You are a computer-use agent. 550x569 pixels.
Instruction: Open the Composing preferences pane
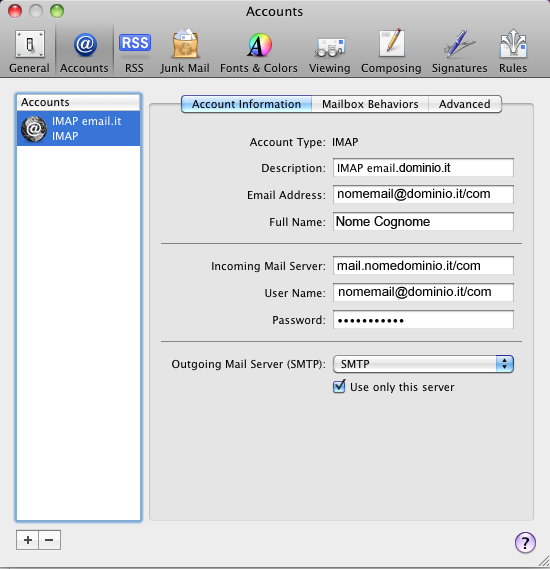(x=391, y=52)
